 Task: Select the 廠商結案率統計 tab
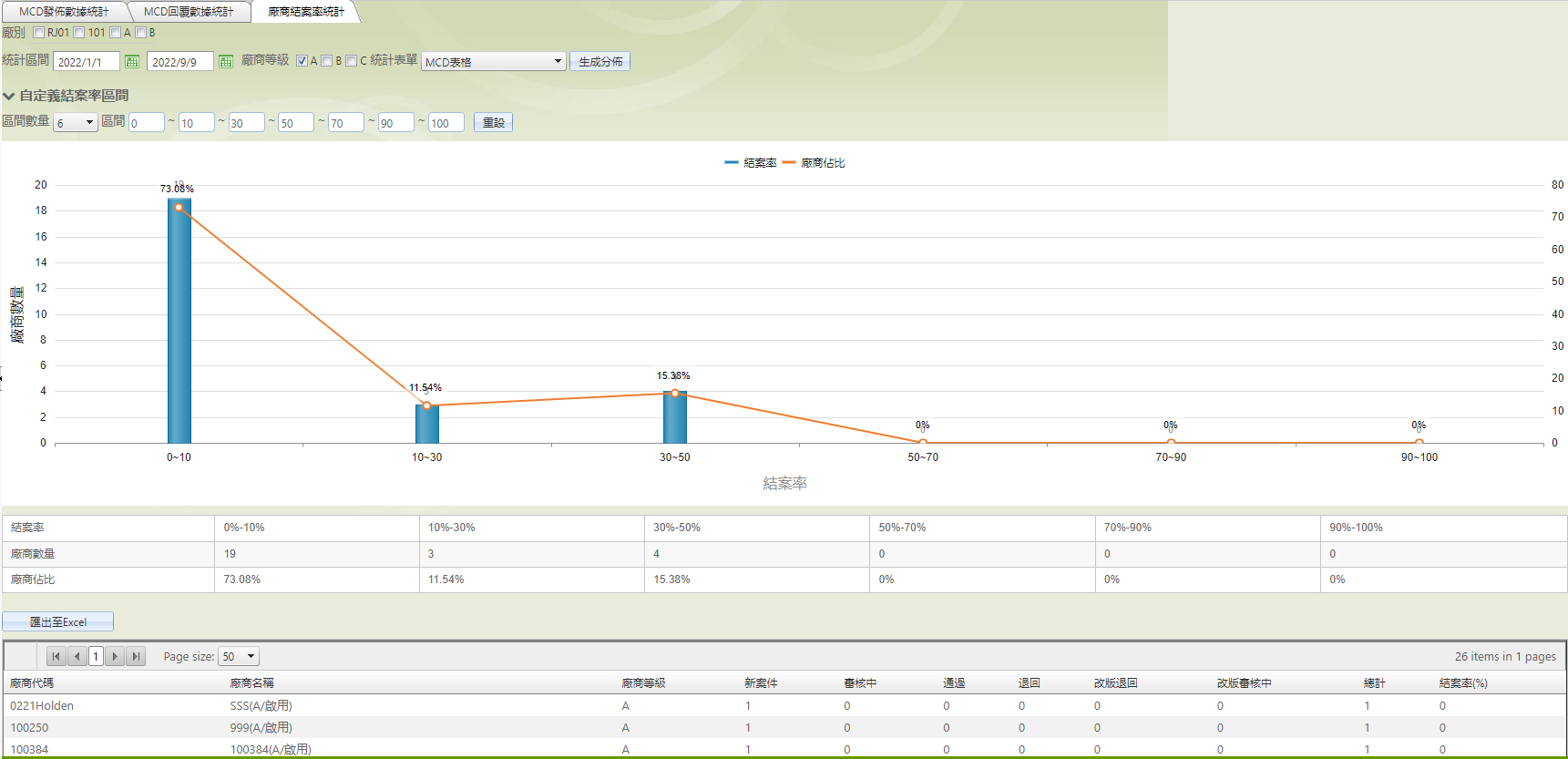pos(306,12)
